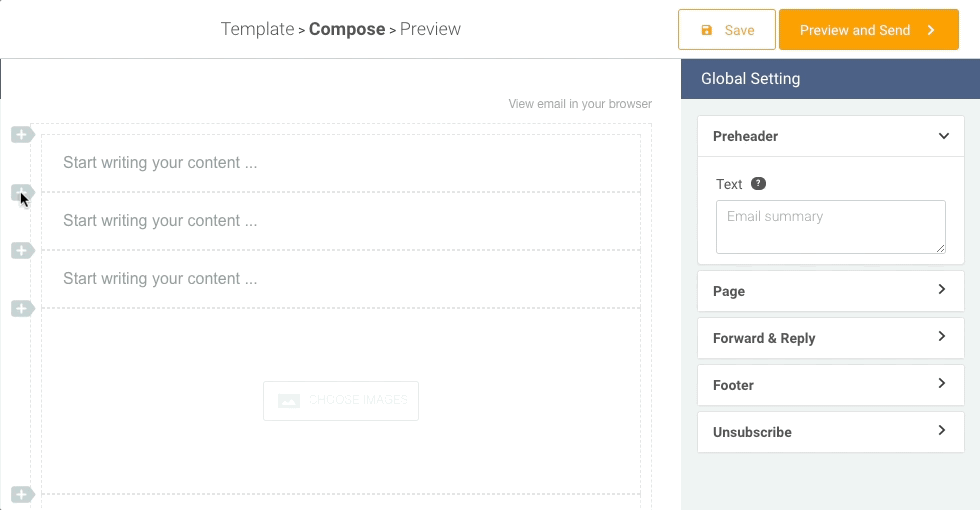Expand the Forward & Reply section
This screenshot has height=510, width=980.
pyautogui.click(x=941, y=337)
